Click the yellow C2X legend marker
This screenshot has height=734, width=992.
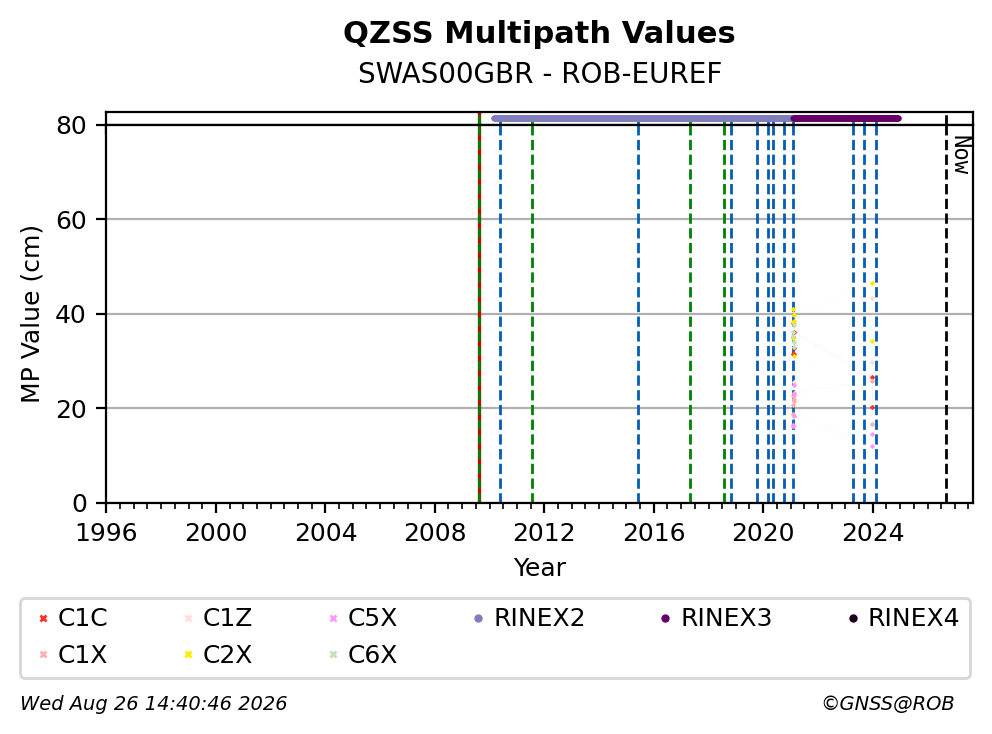pyautogui.click(x=188, y=654)
